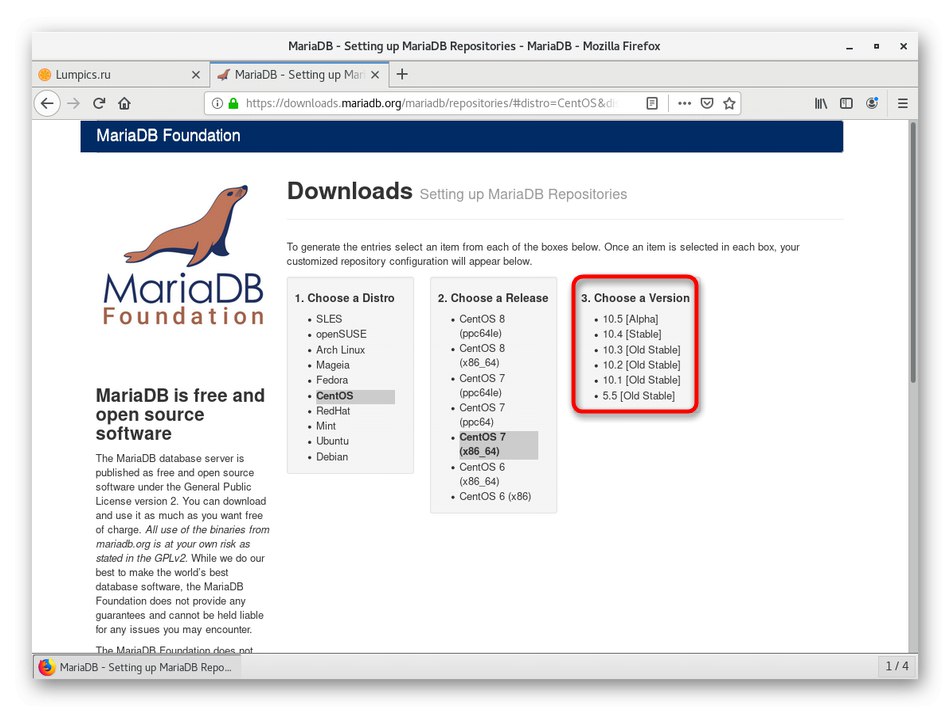Choose RedHat distro
This screenshot has height=711, width=950.
click(333, 411)
